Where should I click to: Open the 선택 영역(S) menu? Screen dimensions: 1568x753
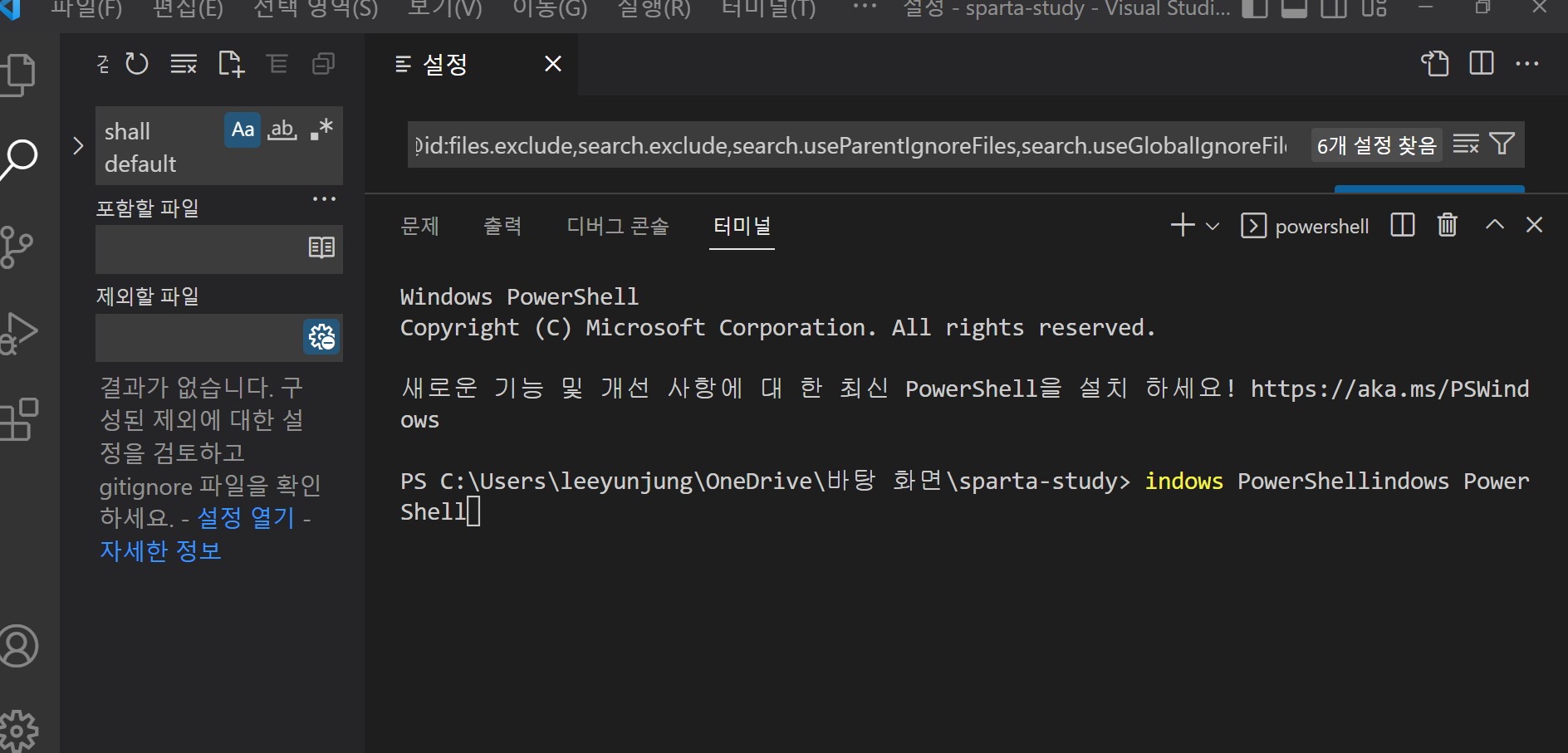click(316, 9)
